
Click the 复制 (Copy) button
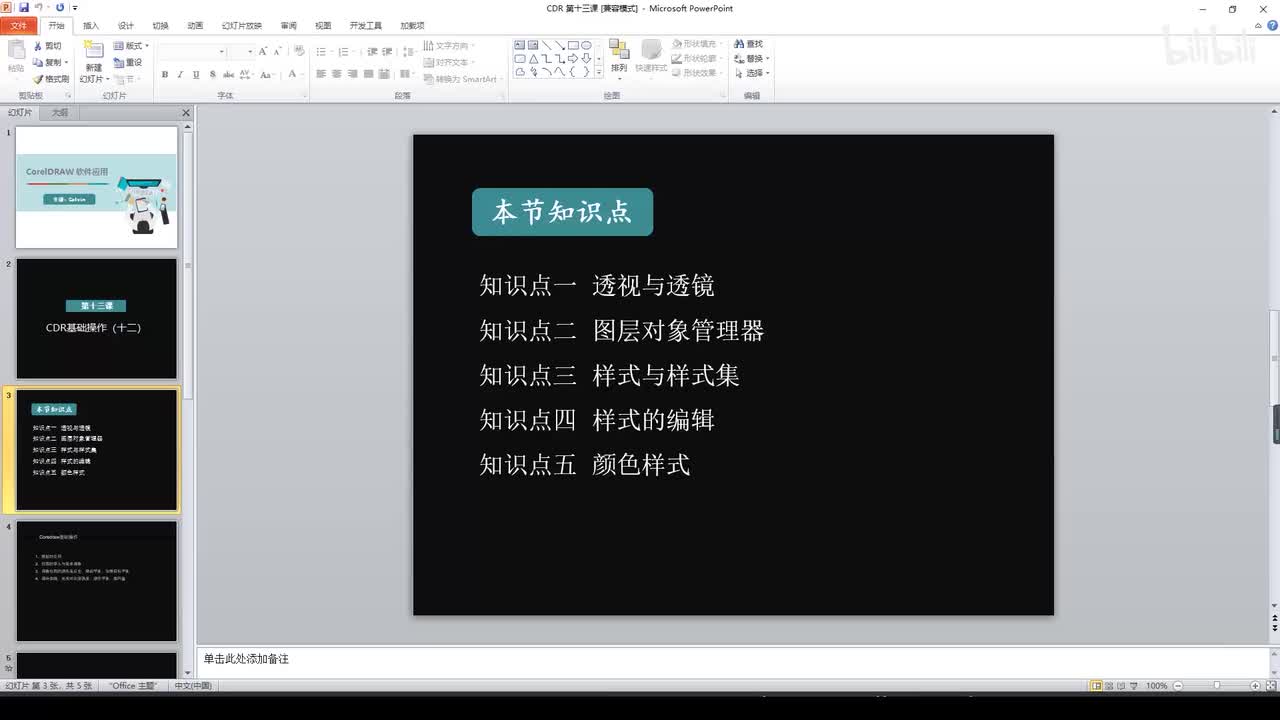point(50,62)
